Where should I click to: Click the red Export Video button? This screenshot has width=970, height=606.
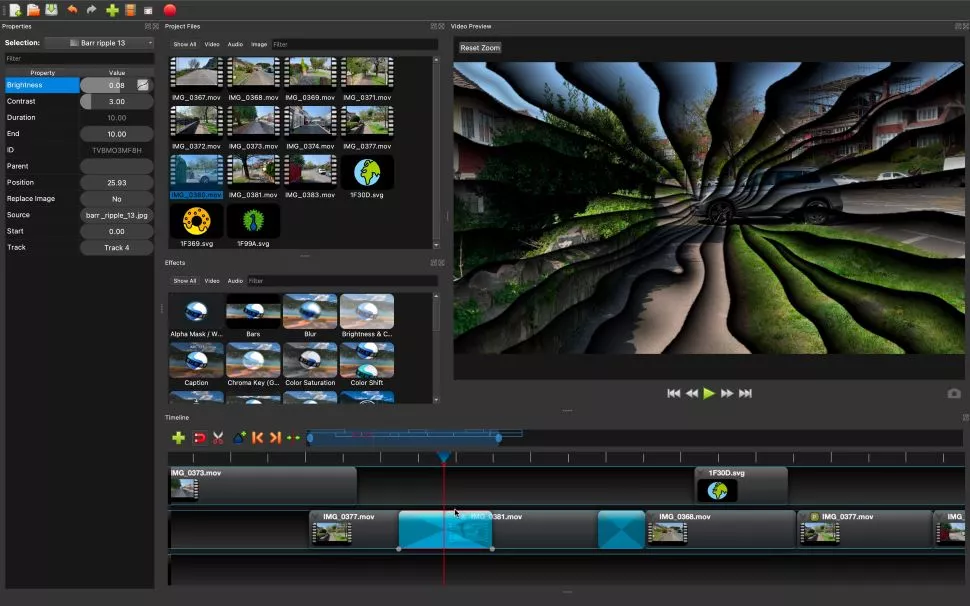[170, 10]
